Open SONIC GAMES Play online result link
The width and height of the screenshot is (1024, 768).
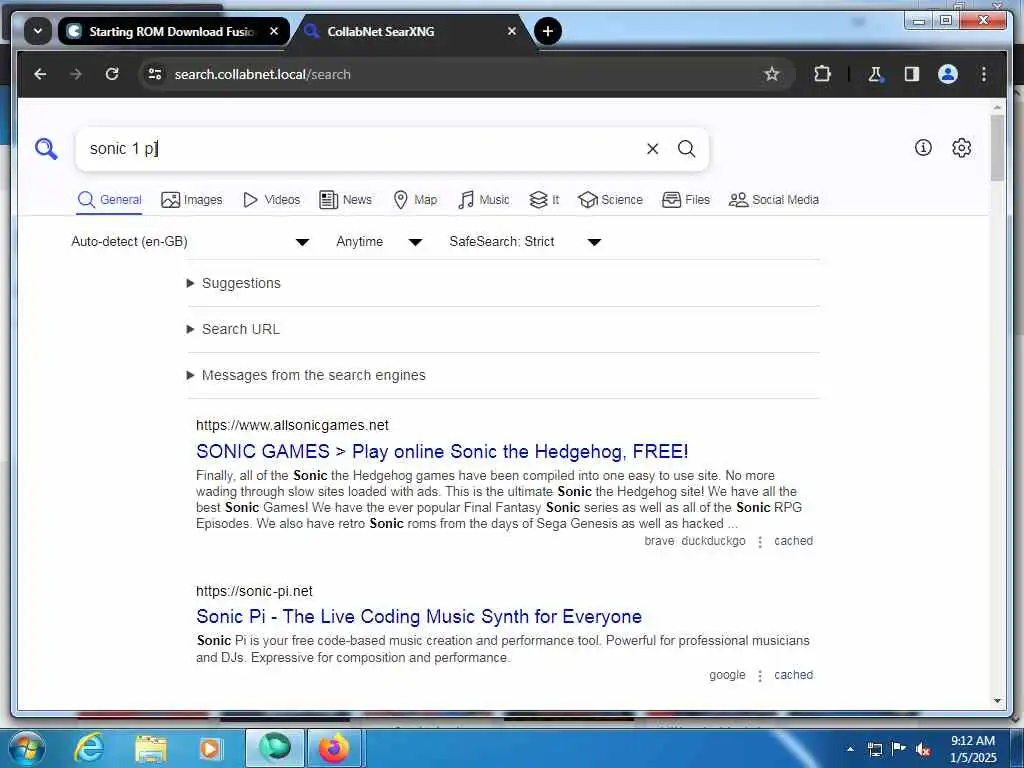(442, 451)
